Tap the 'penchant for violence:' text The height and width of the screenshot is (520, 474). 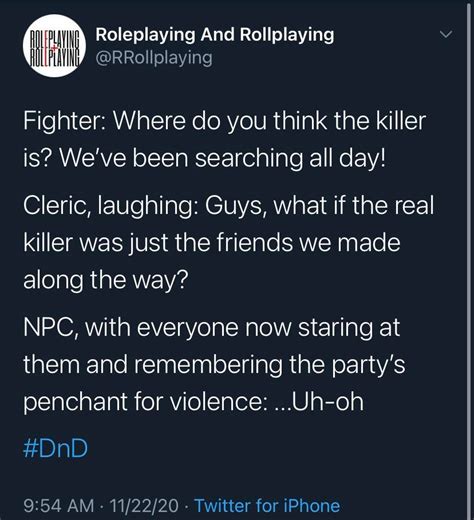145,401
